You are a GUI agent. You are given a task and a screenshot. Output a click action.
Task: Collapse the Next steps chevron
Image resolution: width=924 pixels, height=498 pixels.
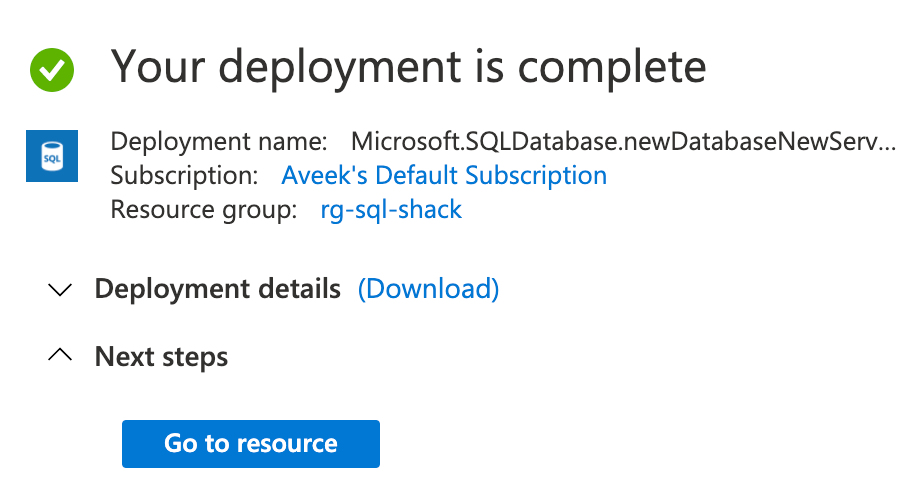point(61,355)
